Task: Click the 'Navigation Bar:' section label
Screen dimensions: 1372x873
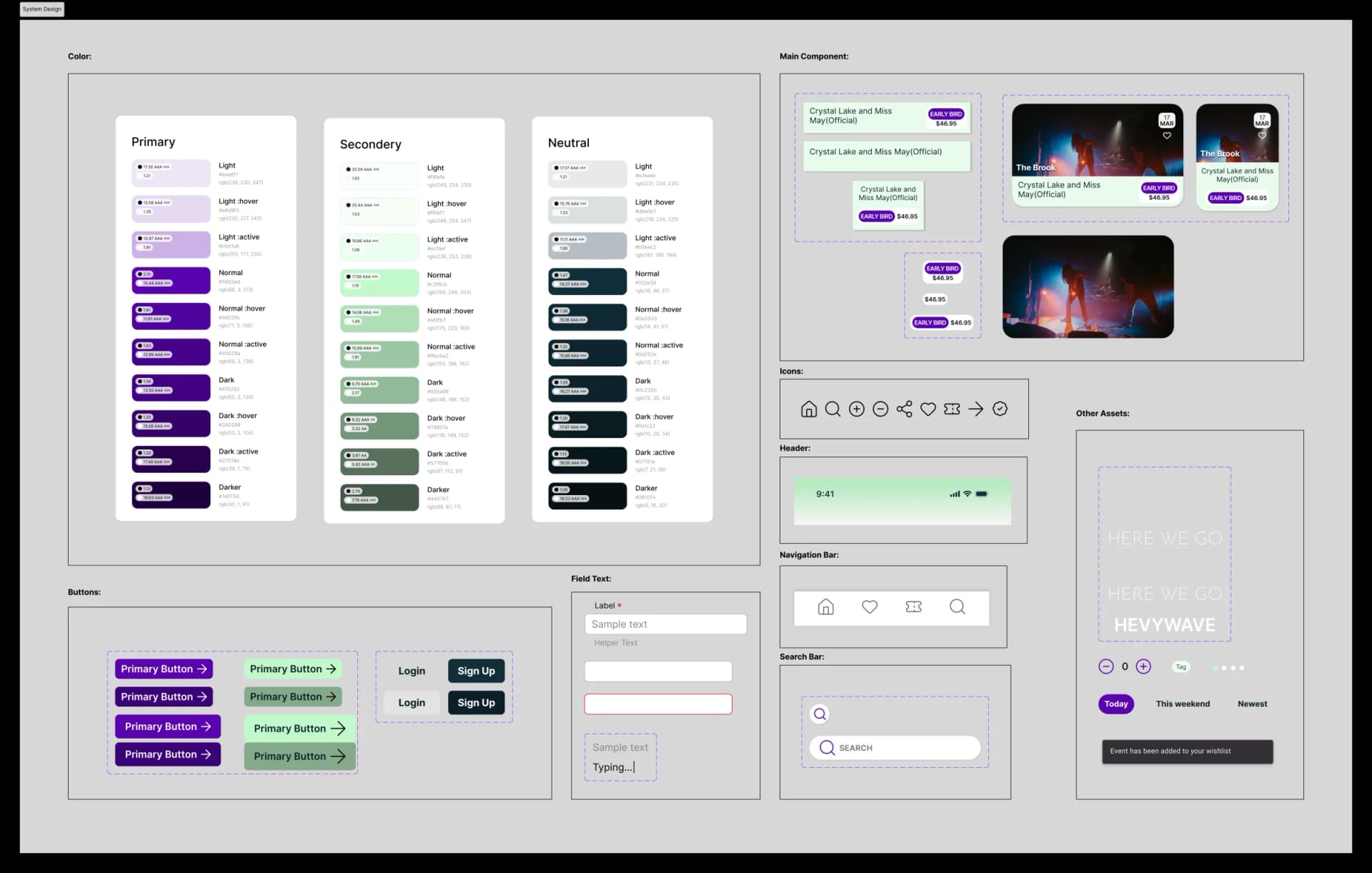Action: 809,554
